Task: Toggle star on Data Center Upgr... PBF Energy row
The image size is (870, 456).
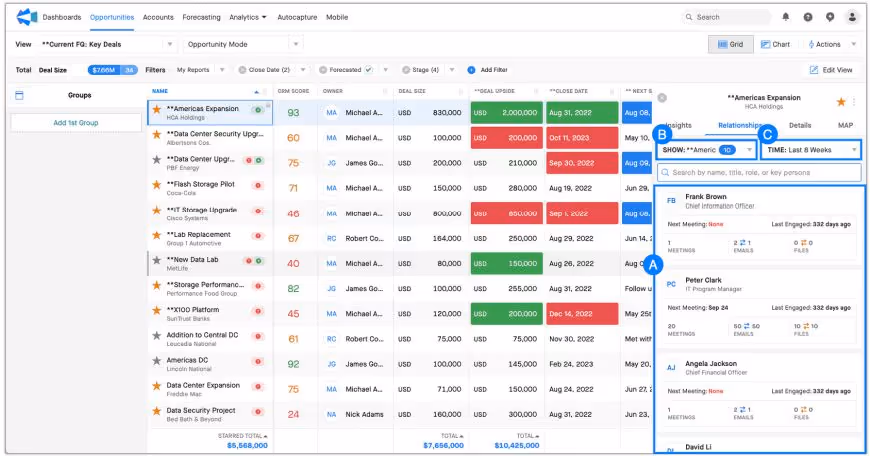Action: [157, 160]
